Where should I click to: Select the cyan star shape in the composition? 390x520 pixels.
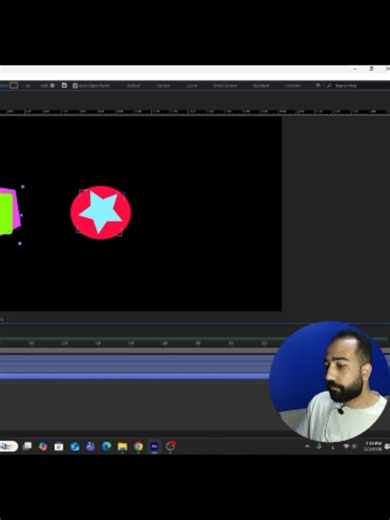tap(101, 212)
